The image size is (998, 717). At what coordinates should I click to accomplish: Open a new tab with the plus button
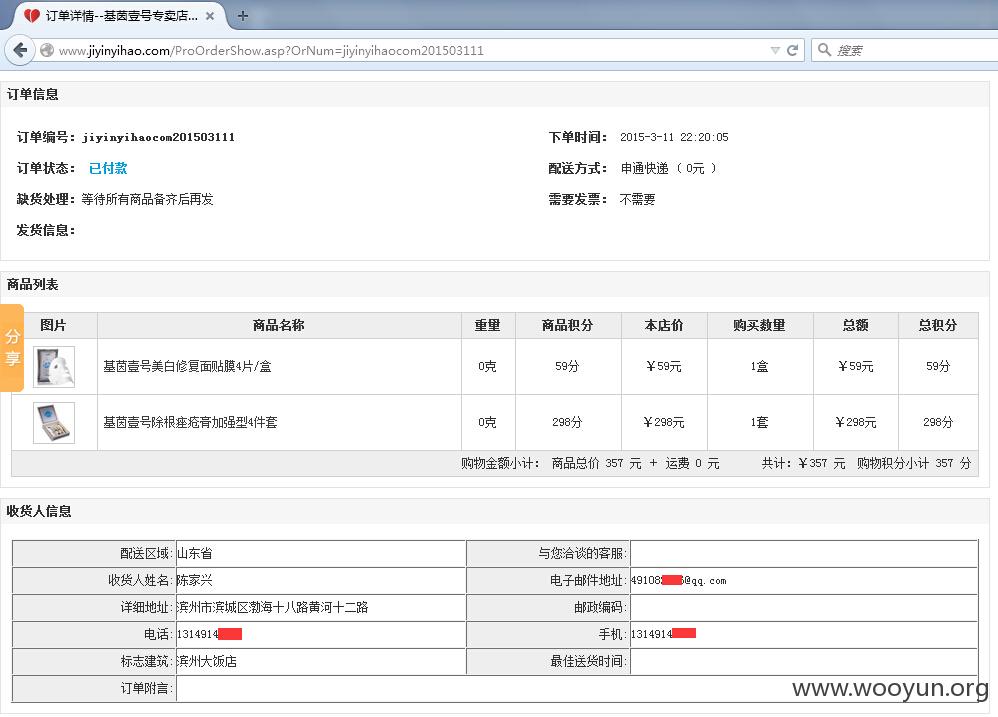point(242,16)
